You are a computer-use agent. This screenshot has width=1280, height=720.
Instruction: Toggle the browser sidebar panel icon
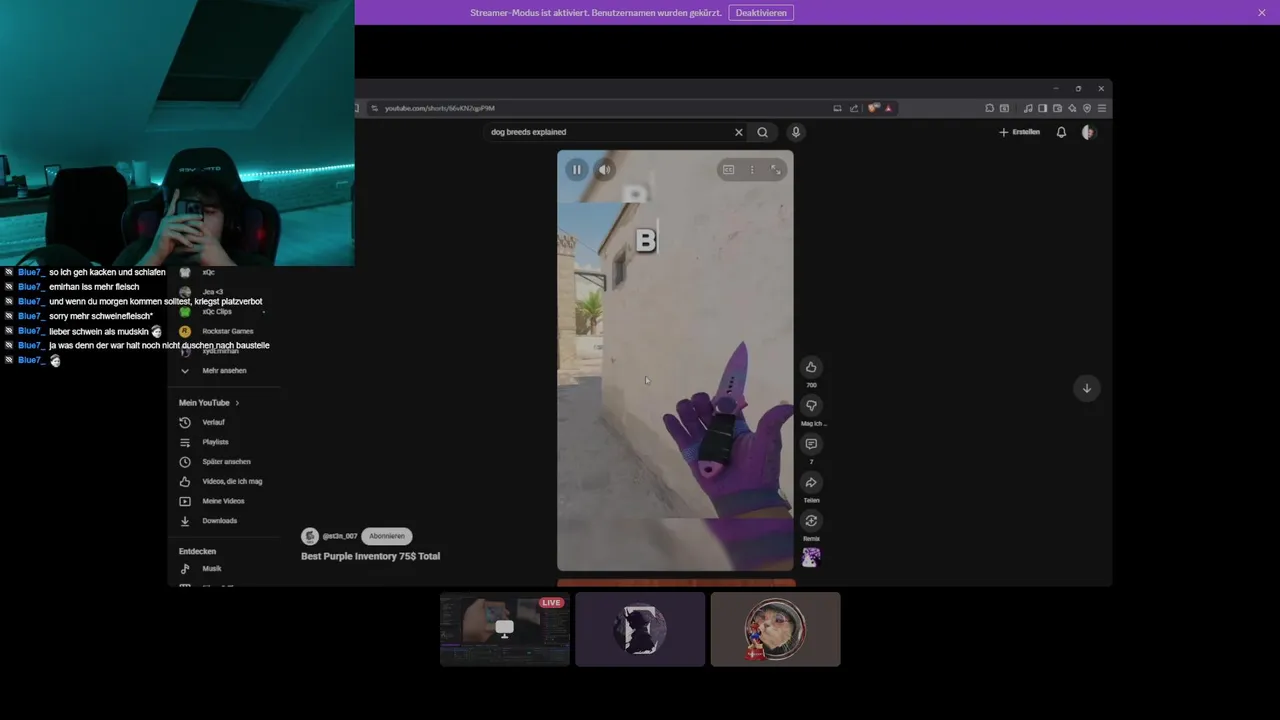coord(1042,108)
